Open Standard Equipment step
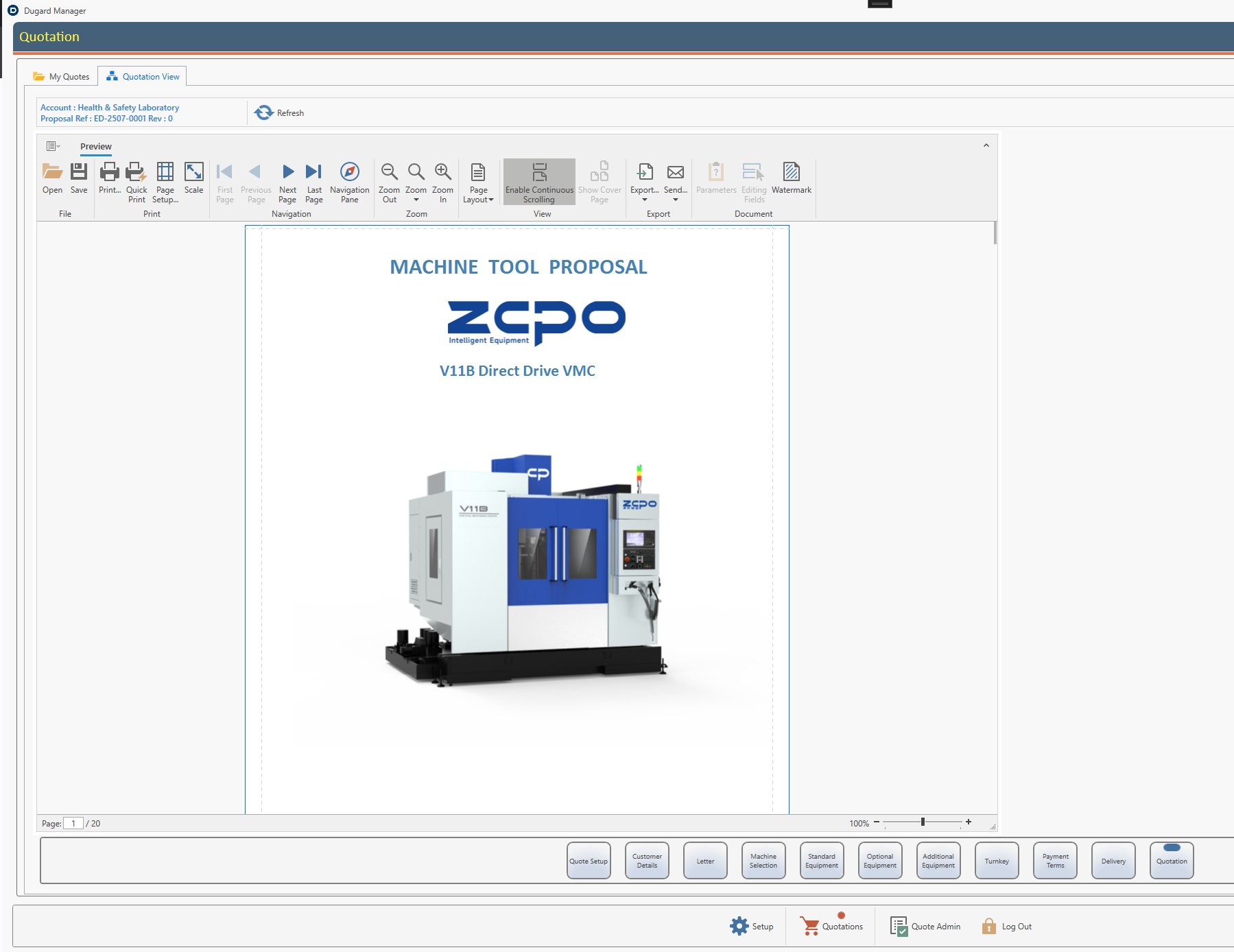Screen dimensions: 1234x952 coord(822,861)
